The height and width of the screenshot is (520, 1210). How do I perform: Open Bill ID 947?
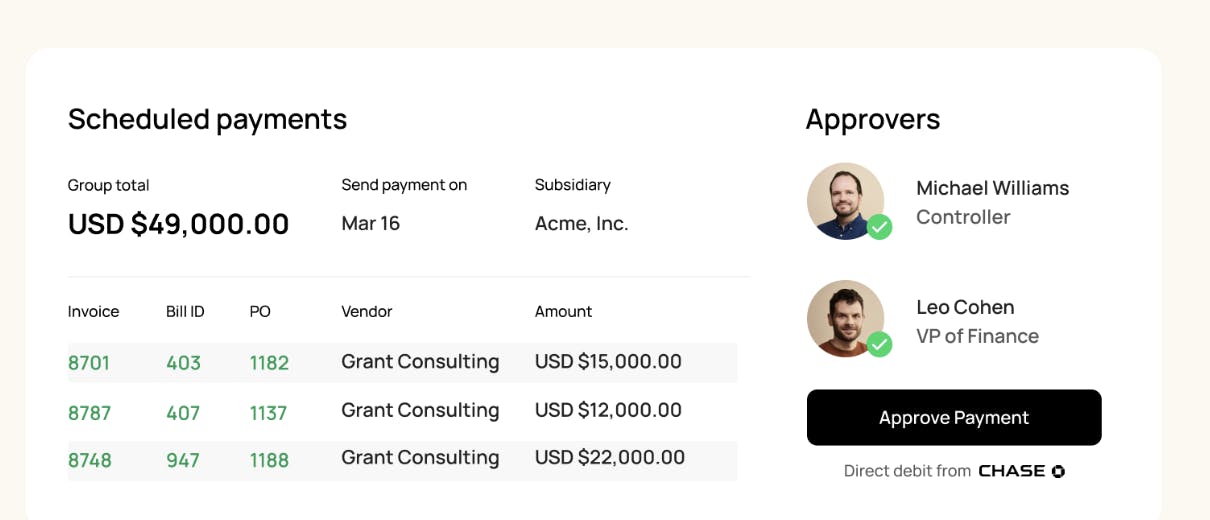[x=183, y=460]
